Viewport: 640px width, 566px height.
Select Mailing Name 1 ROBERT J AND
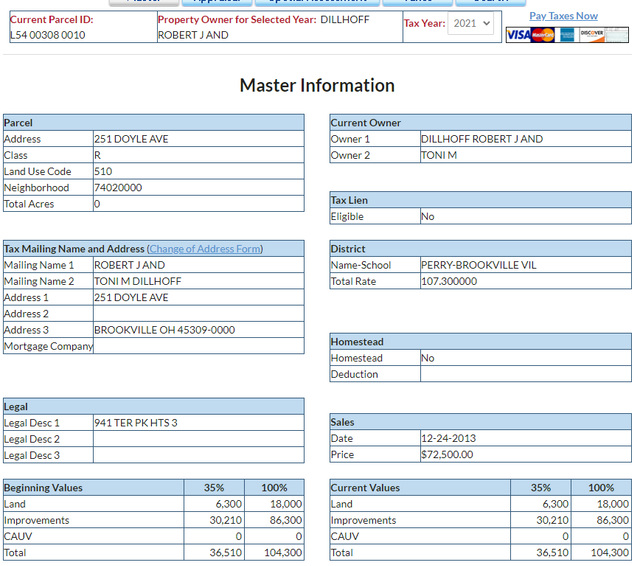[x=129, y=265]
